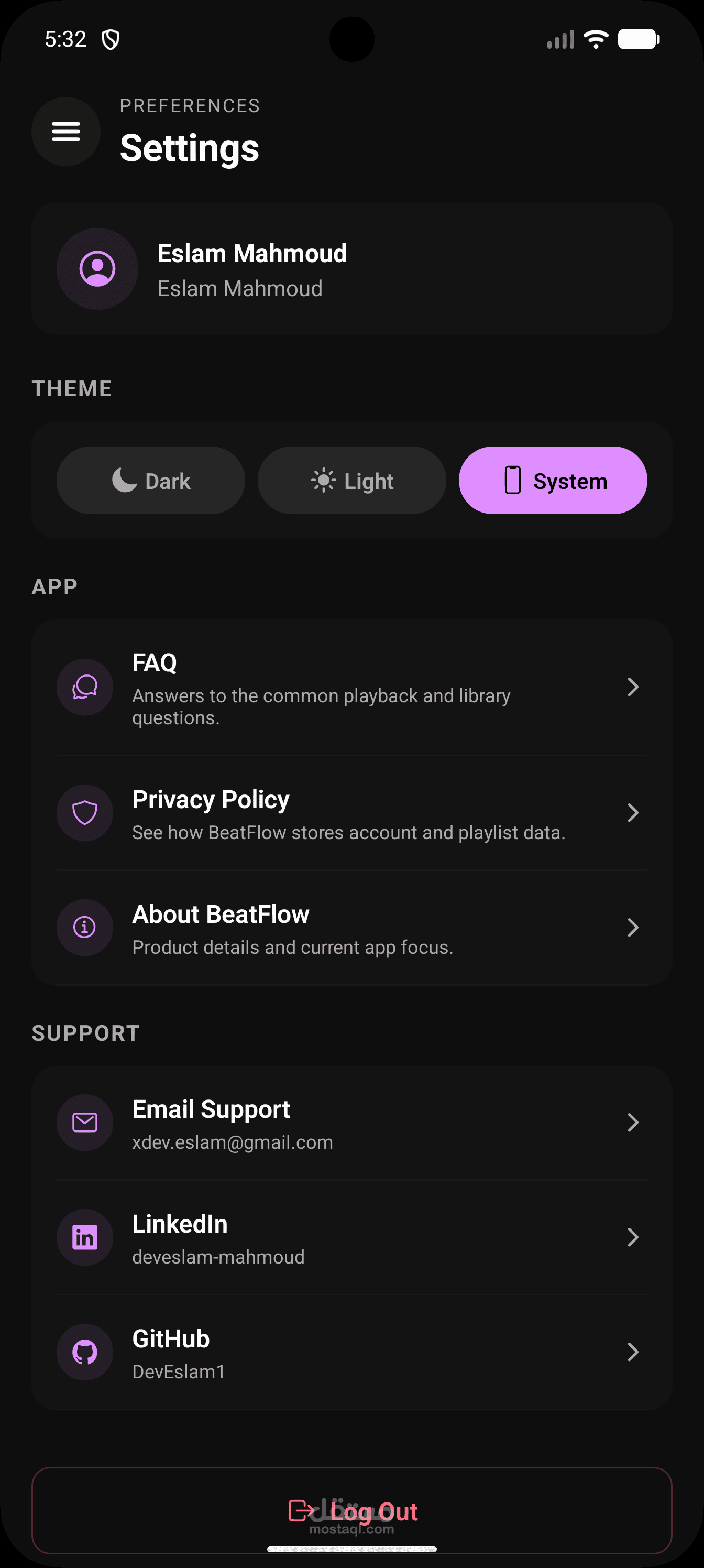The image size is (704, 1568).
Task: Open FAQ via its chevron arrow
Action: tap(633, 687)
